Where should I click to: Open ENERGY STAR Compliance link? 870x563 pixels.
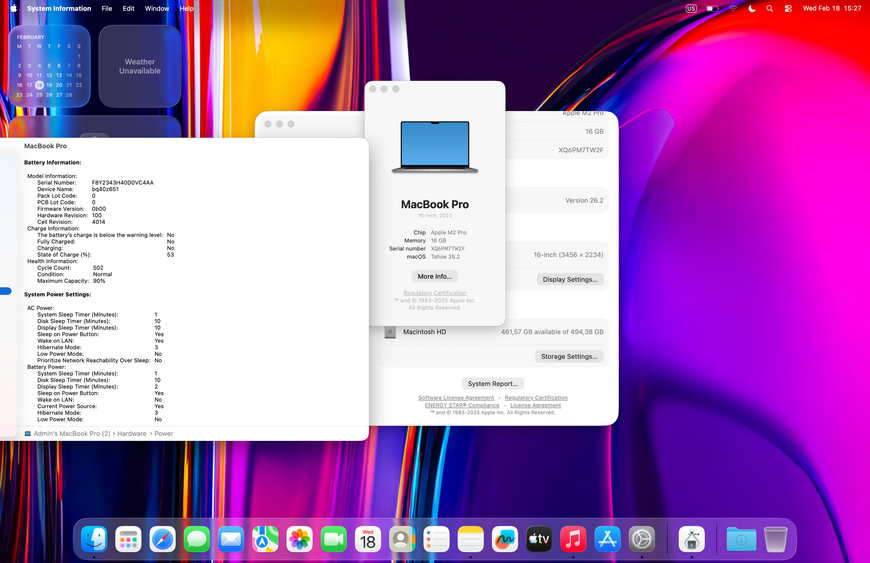point(462,405)
